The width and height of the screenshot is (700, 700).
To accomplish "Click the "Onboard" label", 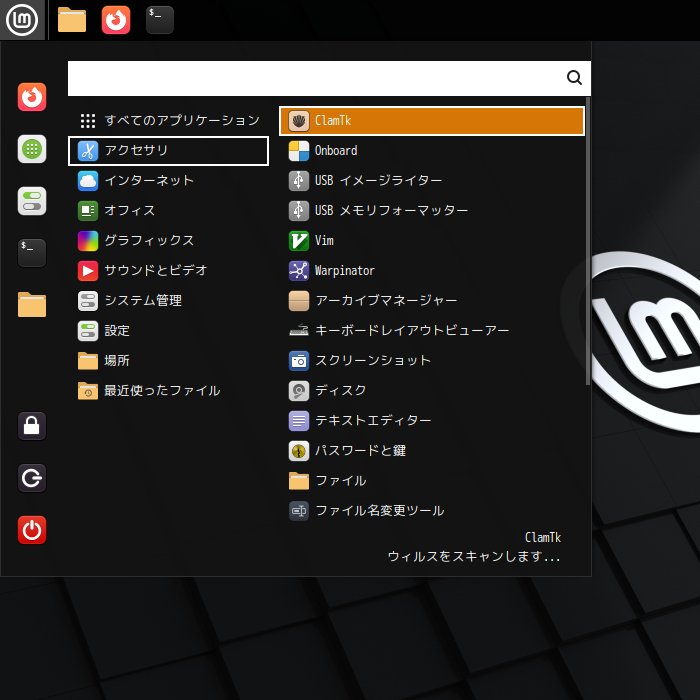I will (336, 151).
